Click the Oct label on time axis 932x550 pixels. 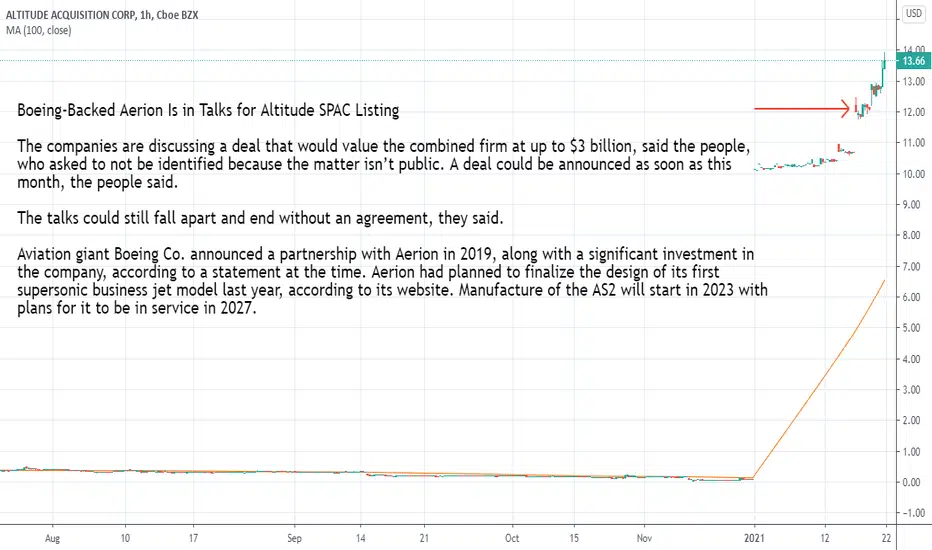pyautogui.click(x=512, y=539)
